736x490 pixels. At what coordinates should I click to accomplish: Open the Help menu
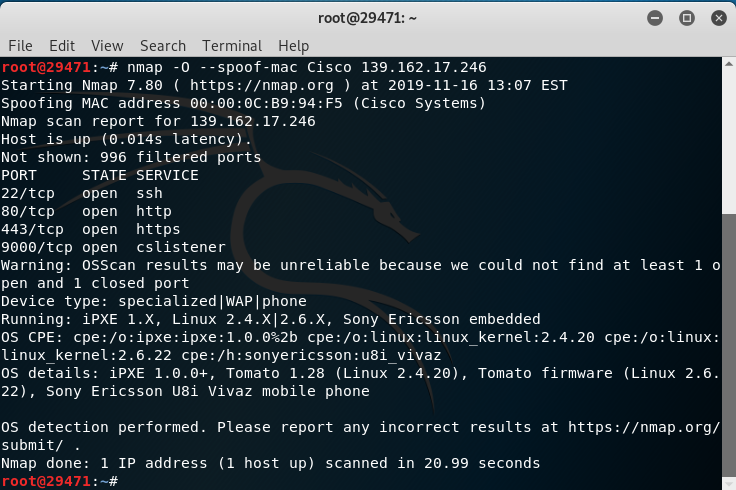pos(294,46)
